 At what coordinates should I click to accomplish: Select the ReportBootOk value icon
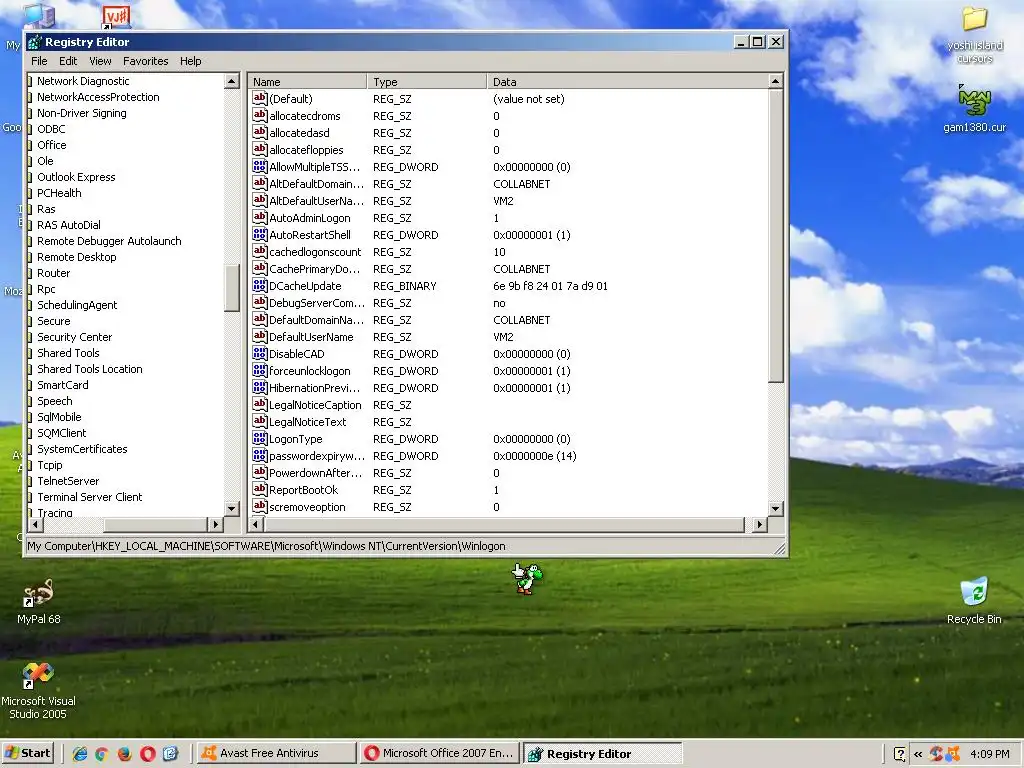pyautogui.click(x=260, y=489)
